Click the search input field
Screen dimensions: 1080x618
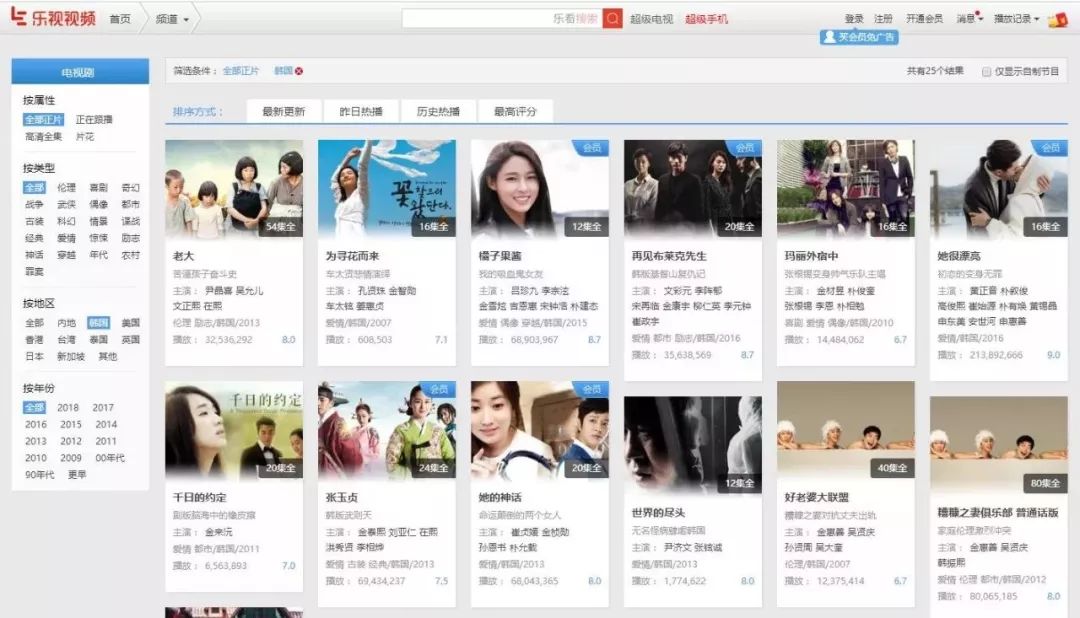click(x=500, y=18)
